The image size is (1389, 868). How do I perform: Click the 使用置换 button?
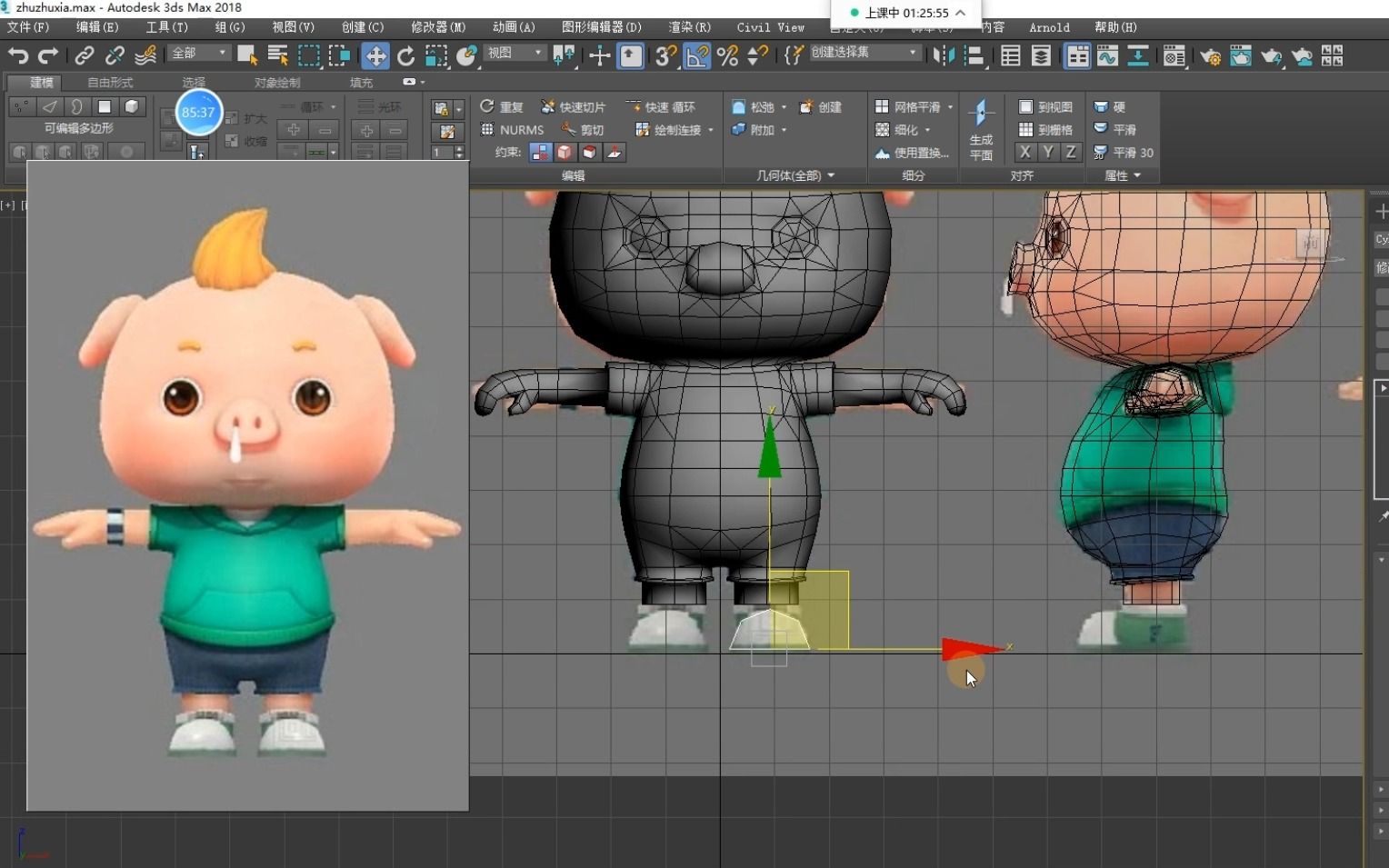pos(912,153)
